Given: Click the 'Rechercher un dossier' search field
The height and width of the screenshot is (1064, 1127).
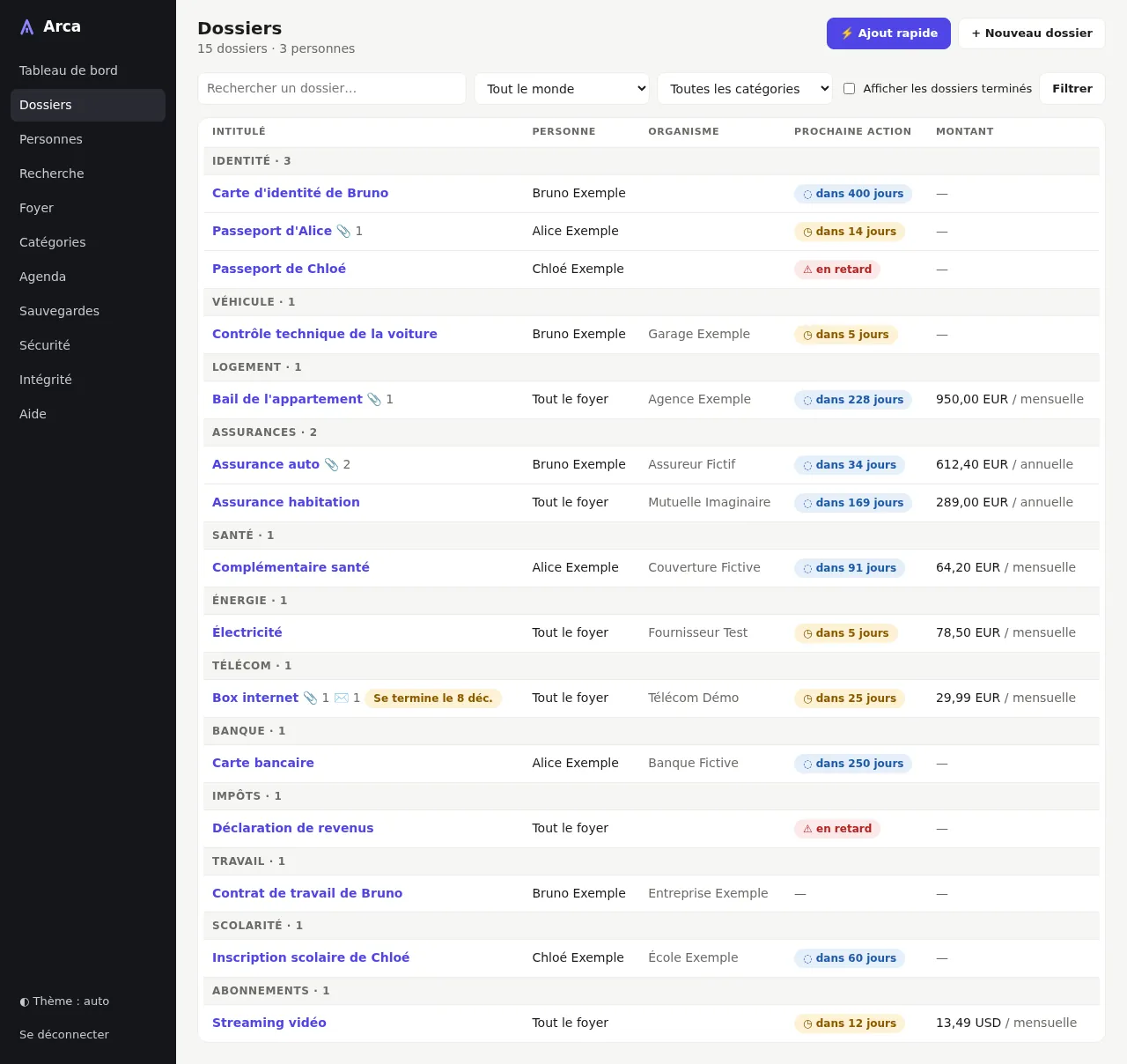Looking at the screenshot, I should coord(332,89).
